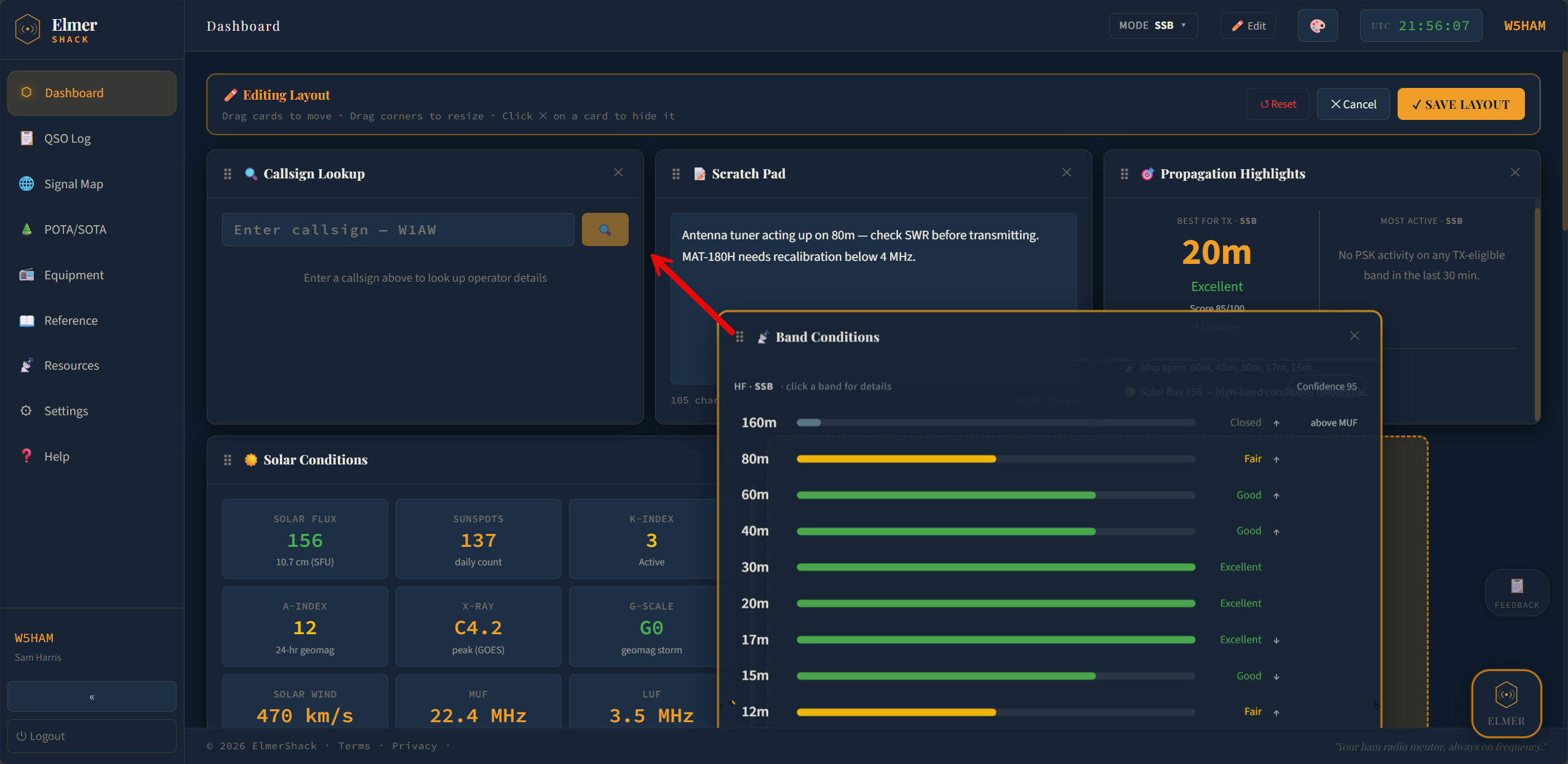Screen dimensions: 1568x764
Task: Click the 15m band row label
Action: (x=755, y=675)
